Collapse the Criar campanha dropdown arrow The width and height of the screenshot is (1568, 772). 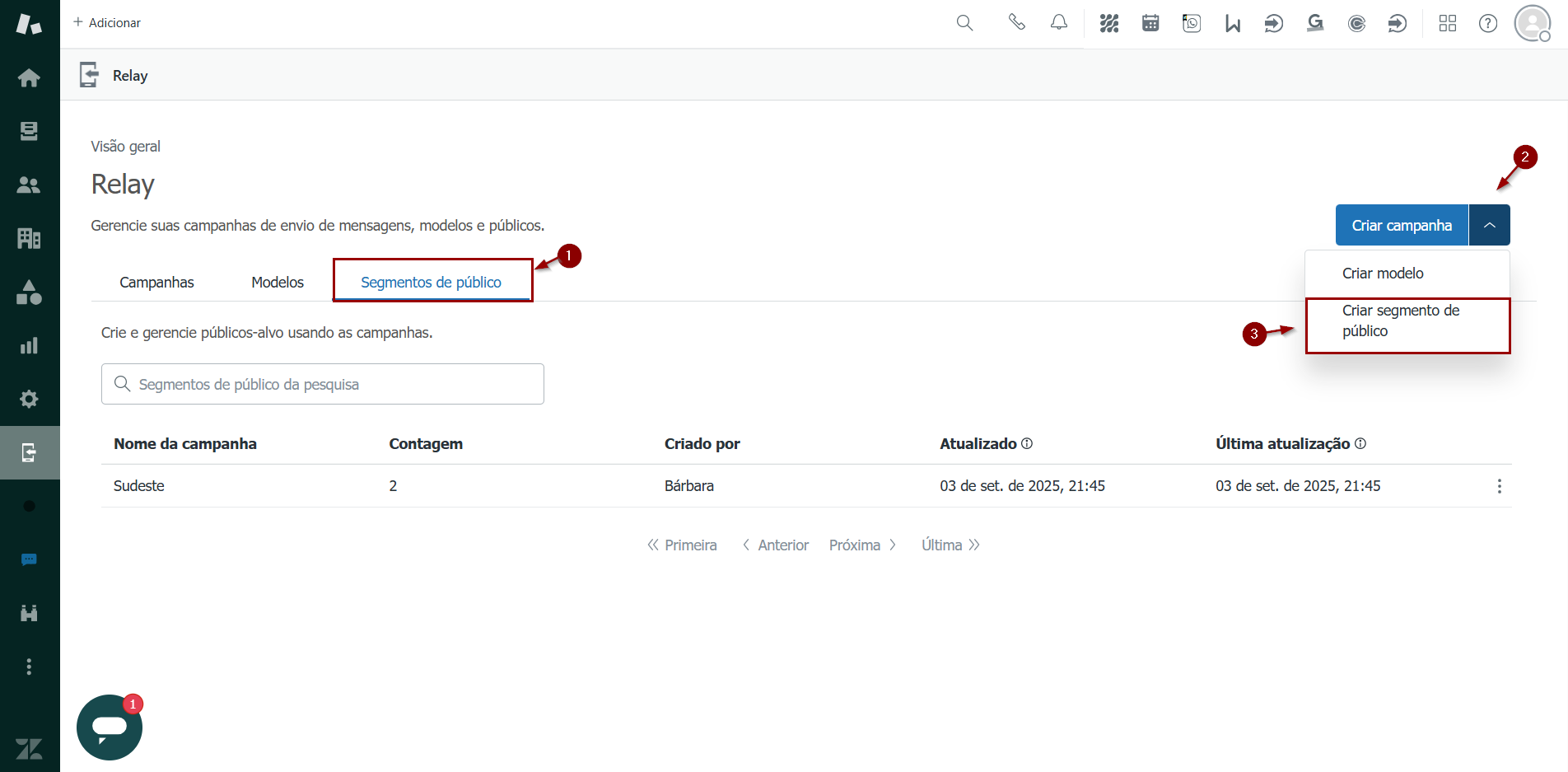1489,225
